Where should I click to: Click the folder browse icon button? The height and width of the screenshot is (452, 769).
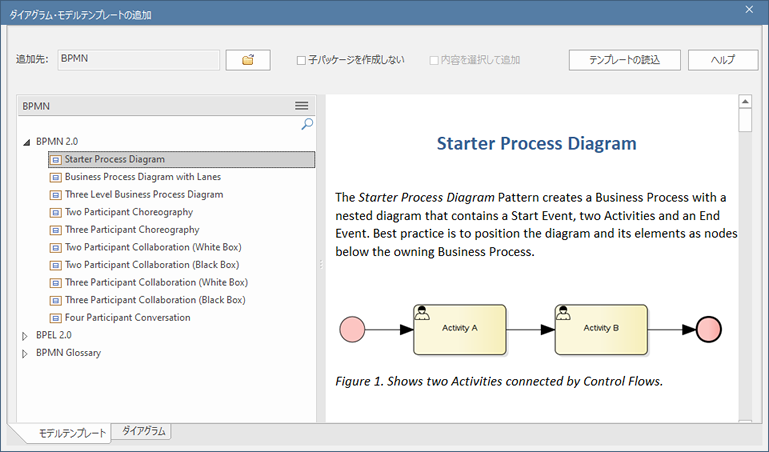tap(248, 60)
